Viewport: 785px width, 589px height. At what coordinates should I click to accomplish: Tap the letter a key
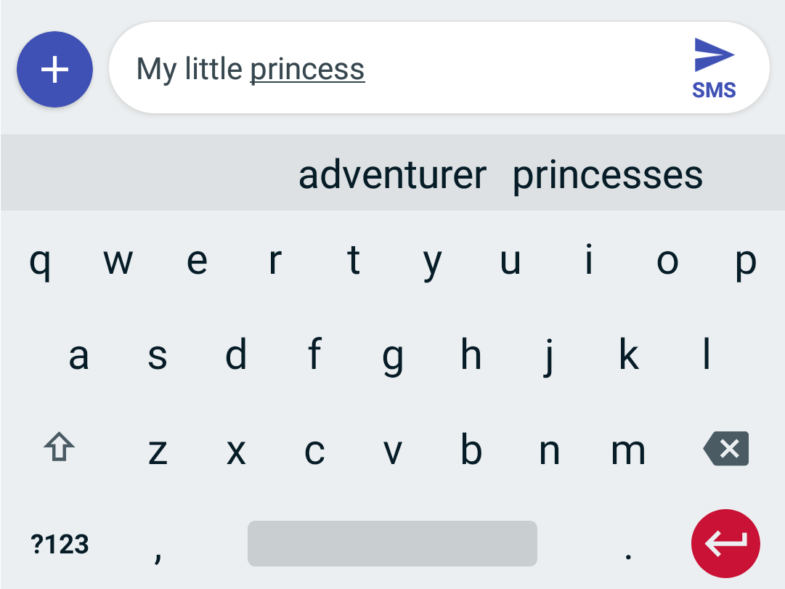click(79, 356)
